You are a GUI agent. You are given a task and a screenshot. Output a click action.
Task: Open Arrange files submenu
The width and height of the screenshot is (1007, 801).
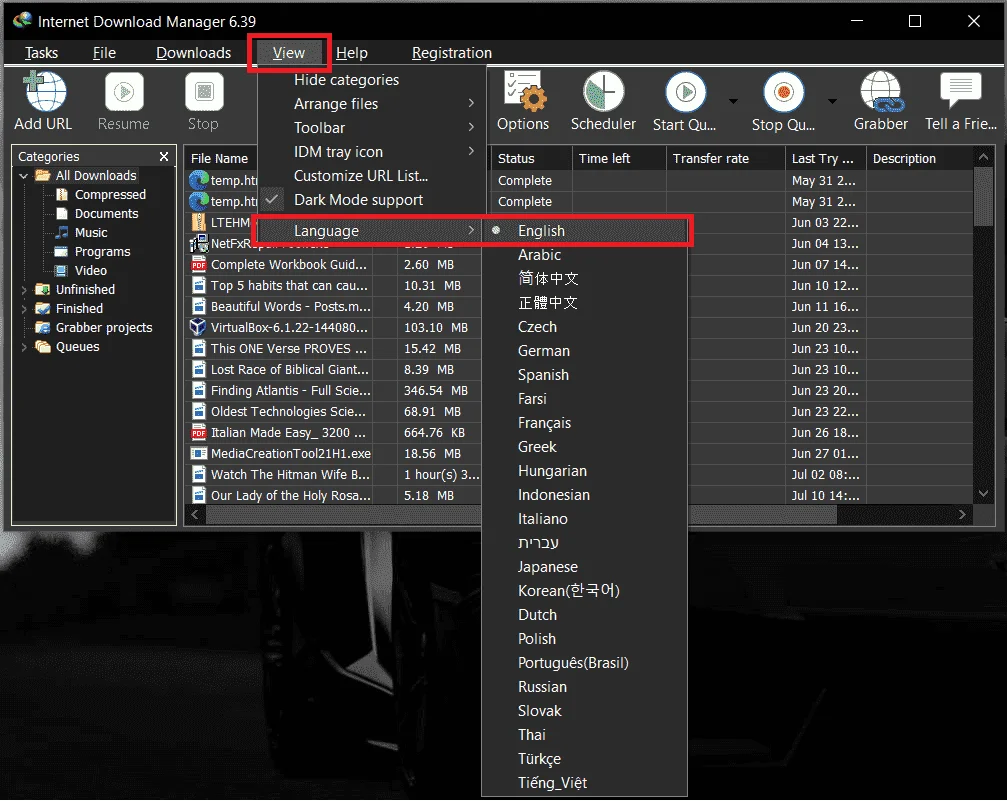click(371, 103)
